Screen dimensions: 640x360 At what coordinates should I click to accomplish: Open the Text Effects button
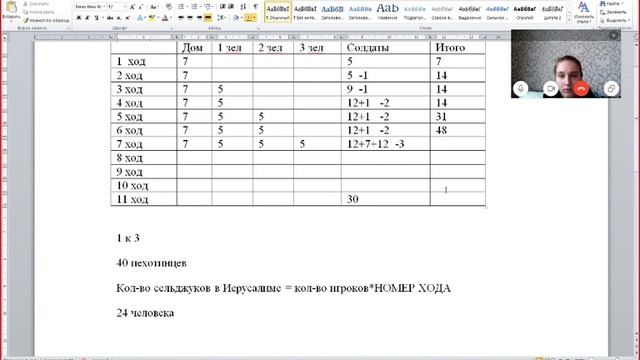140,18
